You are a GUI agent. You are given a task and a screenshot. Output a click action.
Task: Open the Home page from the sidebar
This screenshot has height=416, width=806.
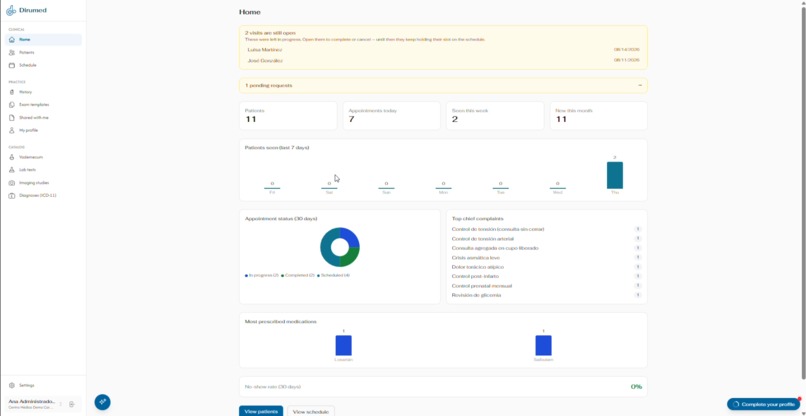[43, 40]
